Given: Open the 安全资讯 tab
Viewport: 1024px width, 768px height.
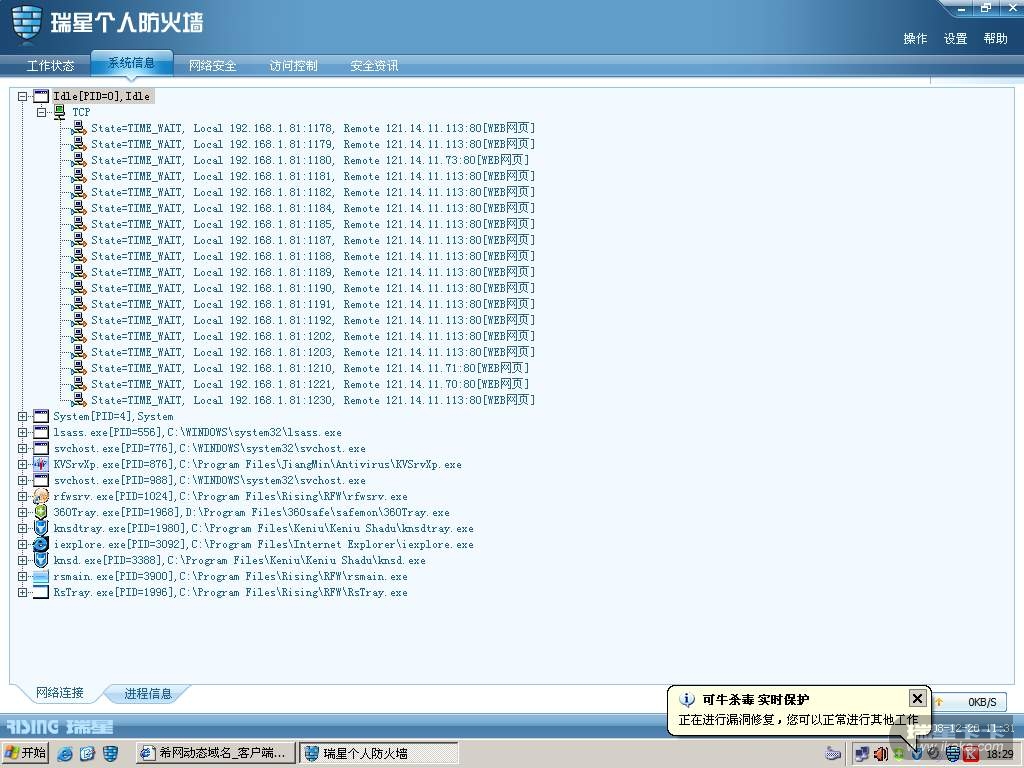Looking at the screenshot, I should tap(374, 65).
